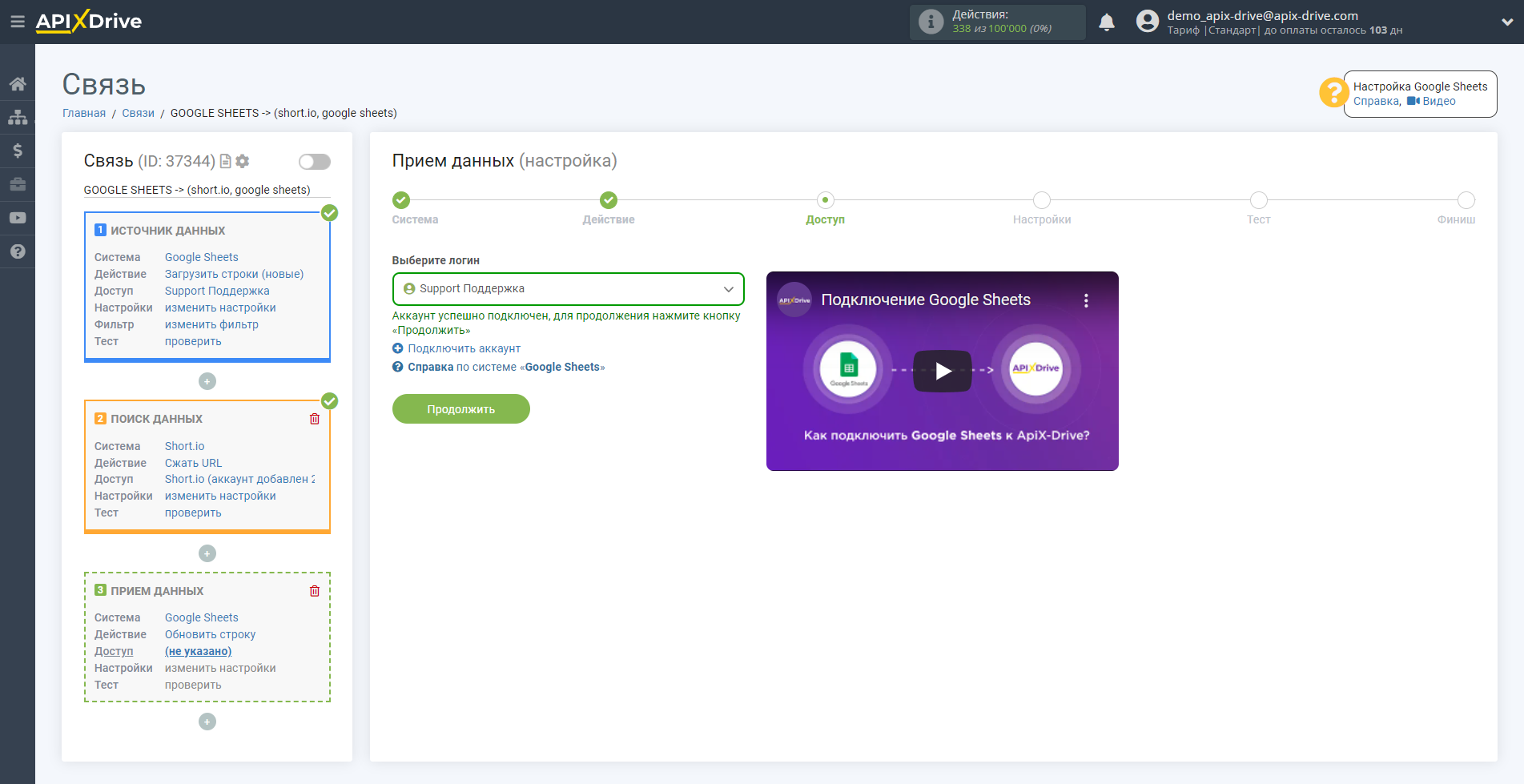Delete the Поиск данных block

tap(315, 419)
